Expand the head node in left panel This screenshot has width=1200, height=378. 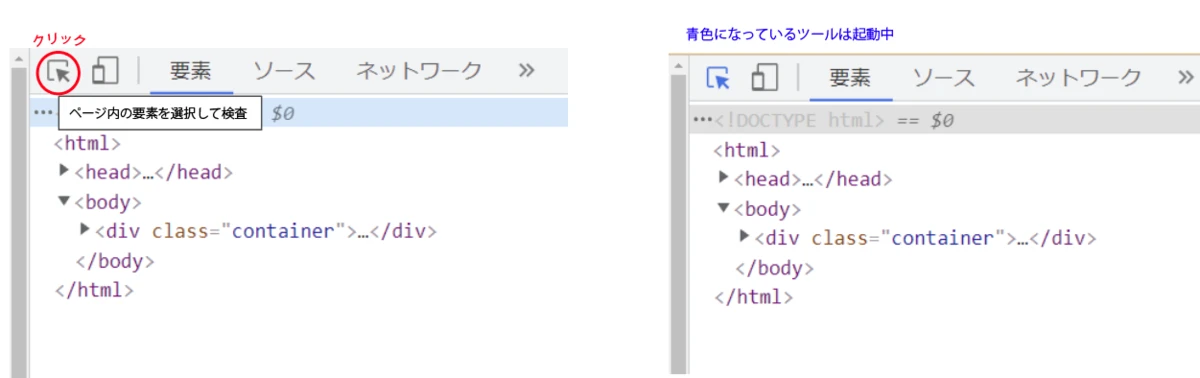65,171
